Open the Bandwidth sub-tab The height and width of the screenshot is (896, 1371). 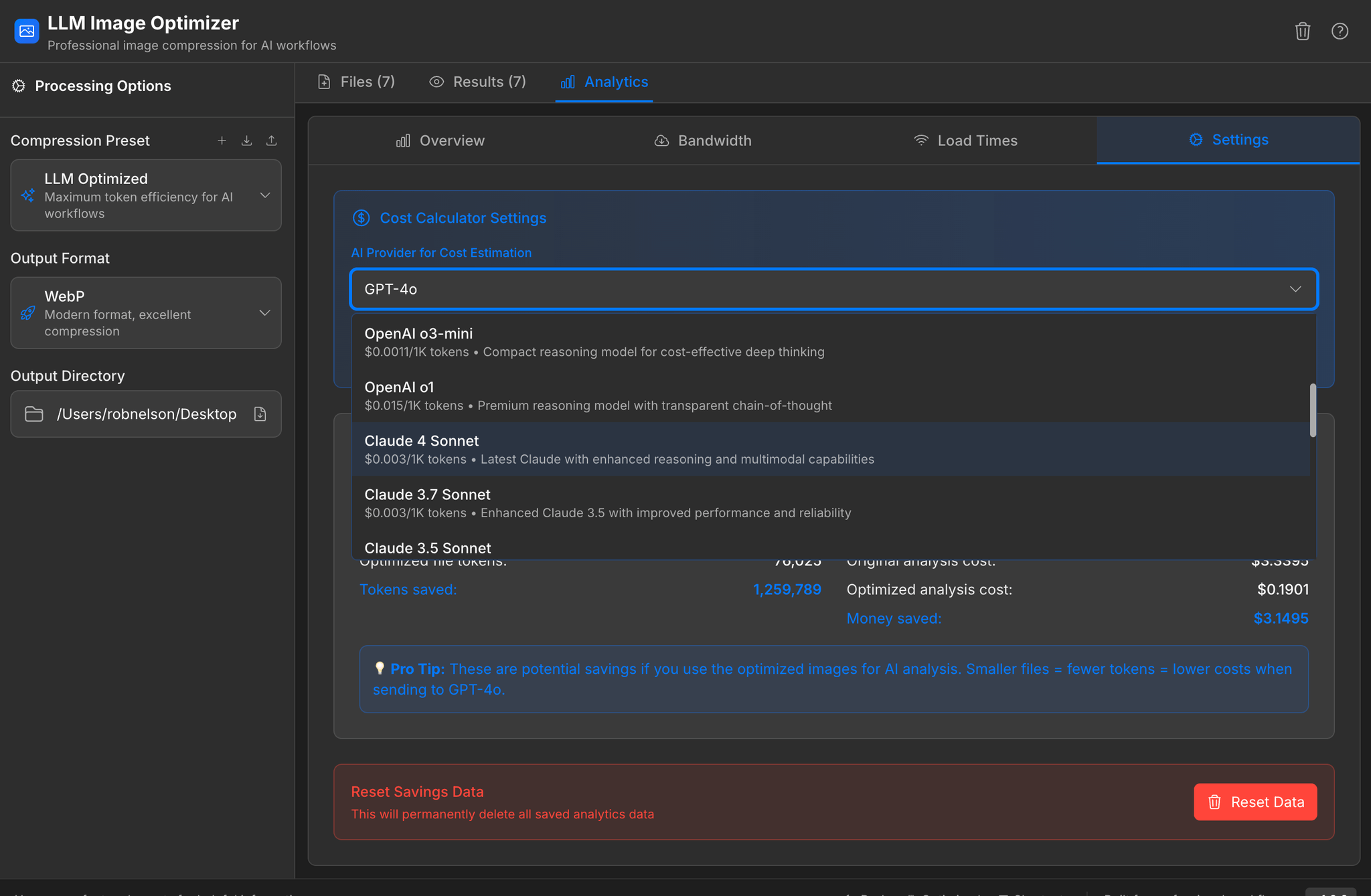click(x=702, y=141)
